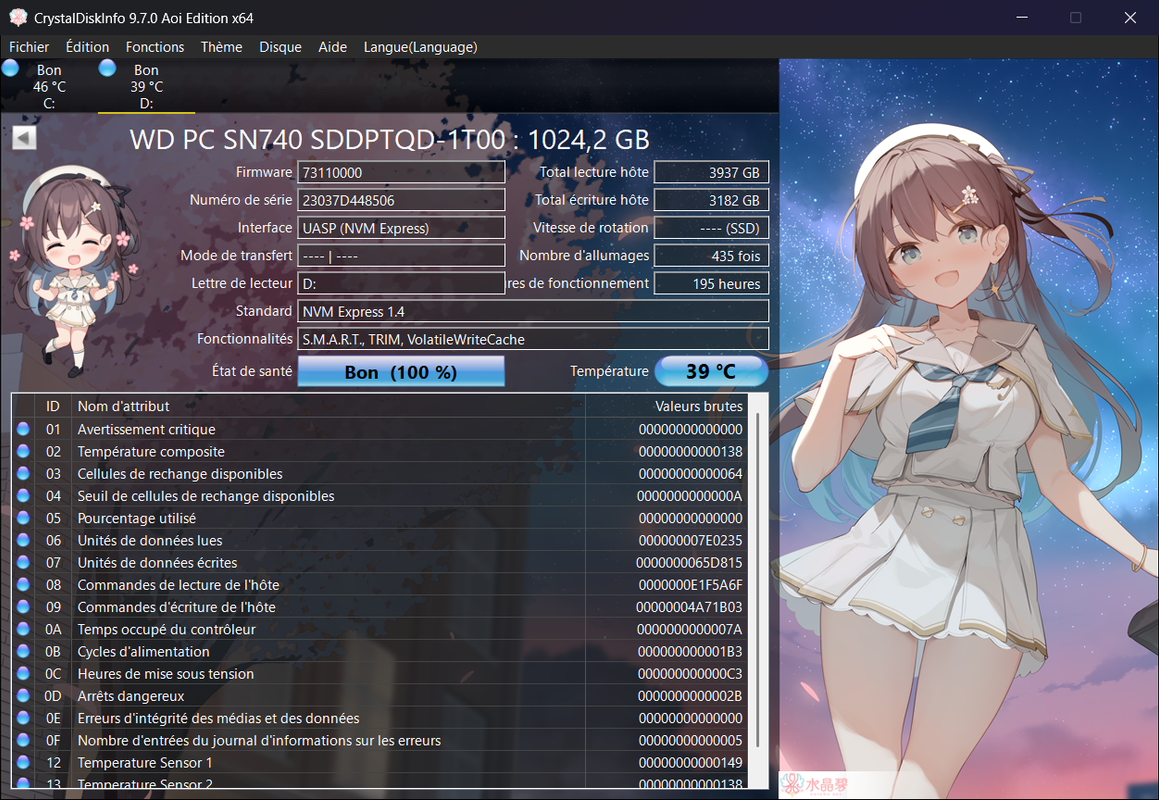Select the Avertissement critique row text
Image resolution: width=1159 pixels, height=800 pixels.
[x=146, y=429]
